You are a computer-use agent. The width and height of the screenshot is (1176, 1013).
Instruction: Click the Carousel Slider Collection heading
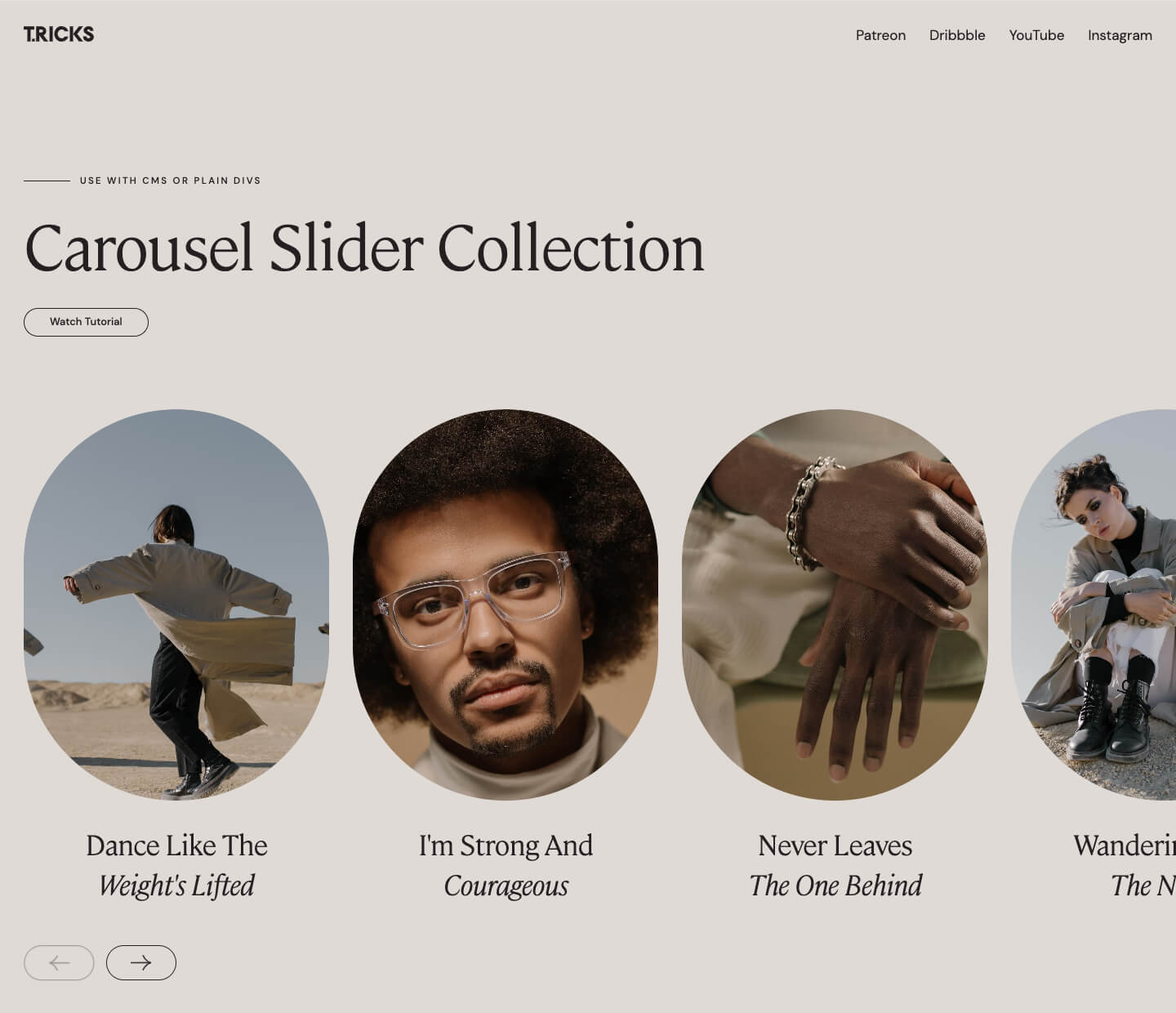point(364,248)
